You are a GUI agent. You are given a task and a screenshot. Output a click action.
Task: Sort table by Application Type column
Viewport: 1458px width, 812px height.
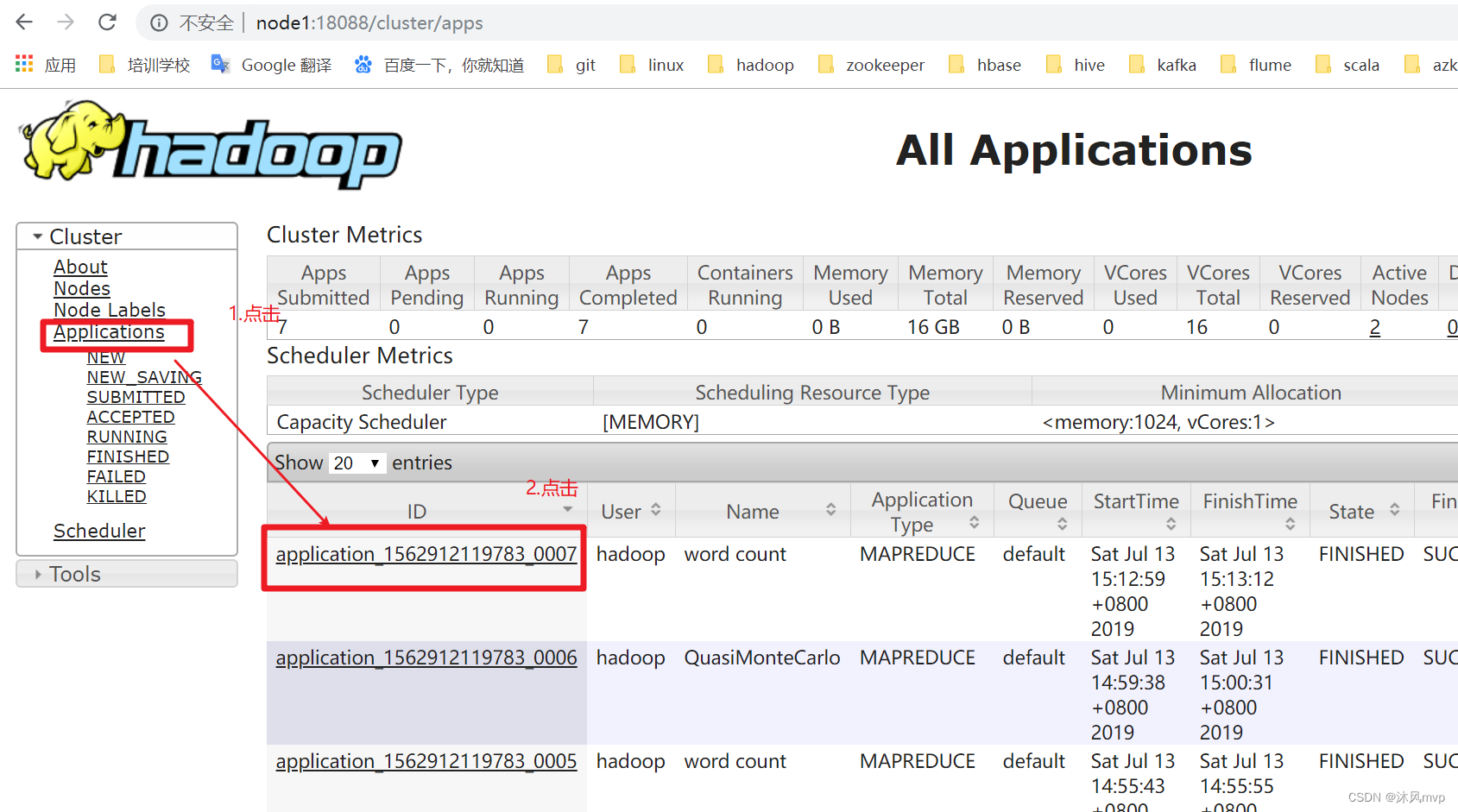974,522
